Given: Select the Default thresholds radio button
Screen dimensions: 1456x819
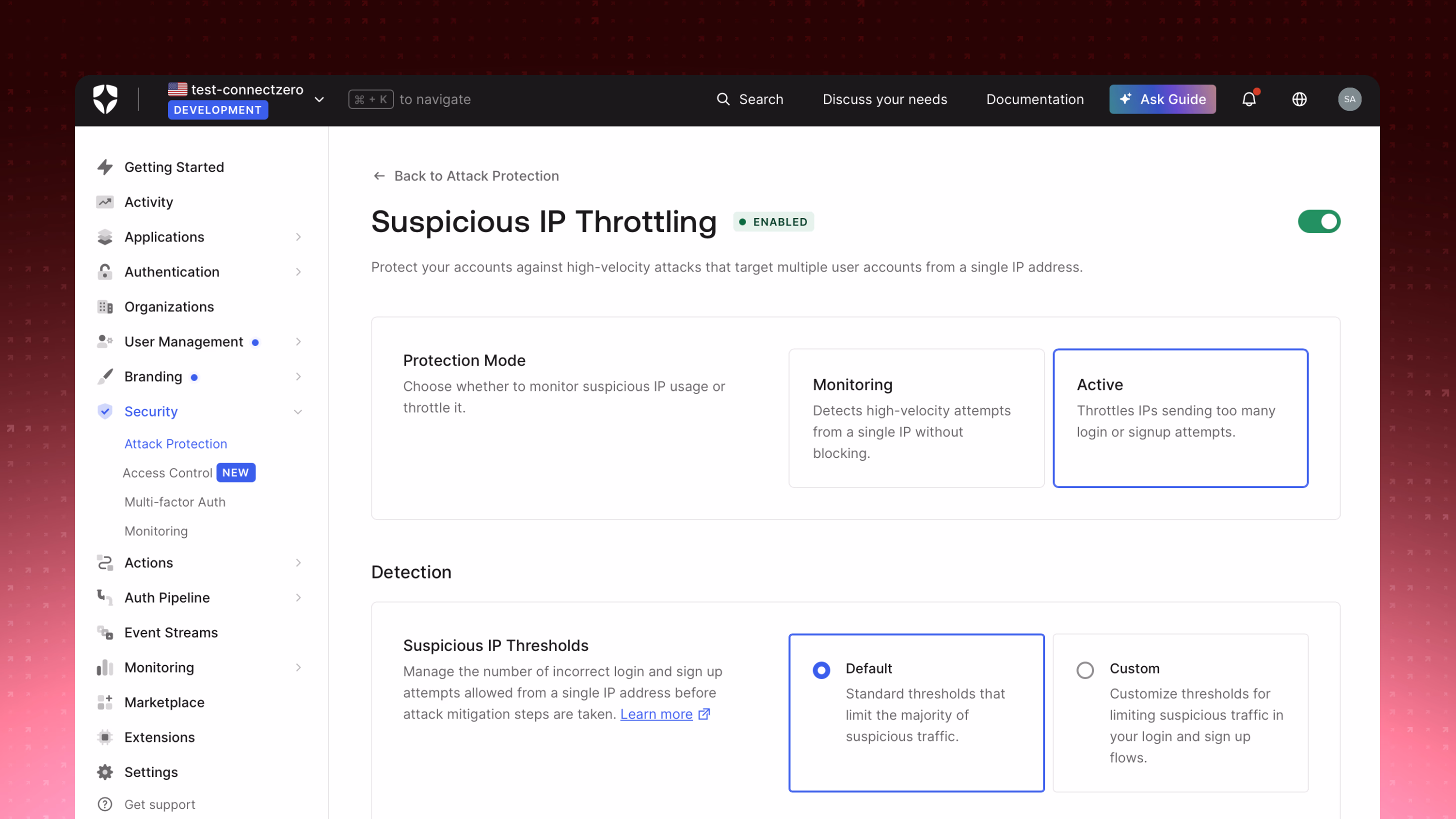Looking at the screenshot, I should (x=821, y=670).
